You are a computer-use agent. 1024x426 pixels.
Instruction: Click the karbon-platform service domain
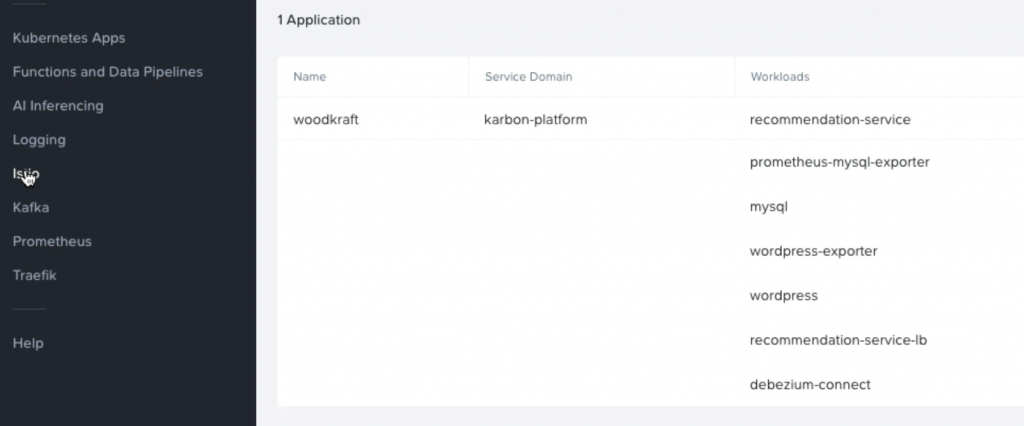point(535,120)
